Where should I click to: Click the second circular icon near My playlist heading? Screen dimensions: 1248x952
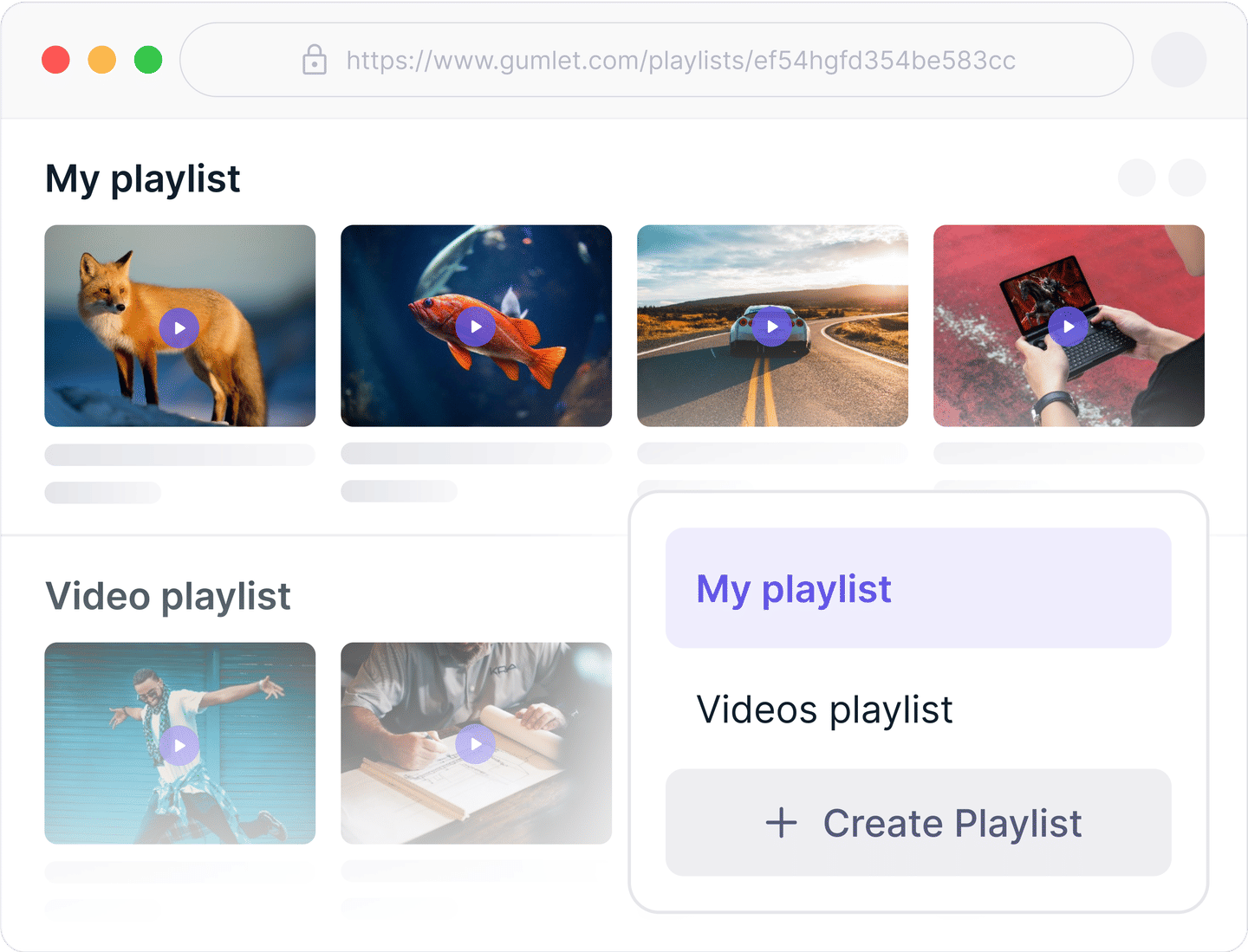pyautogui.click(x=1189, y=178)
